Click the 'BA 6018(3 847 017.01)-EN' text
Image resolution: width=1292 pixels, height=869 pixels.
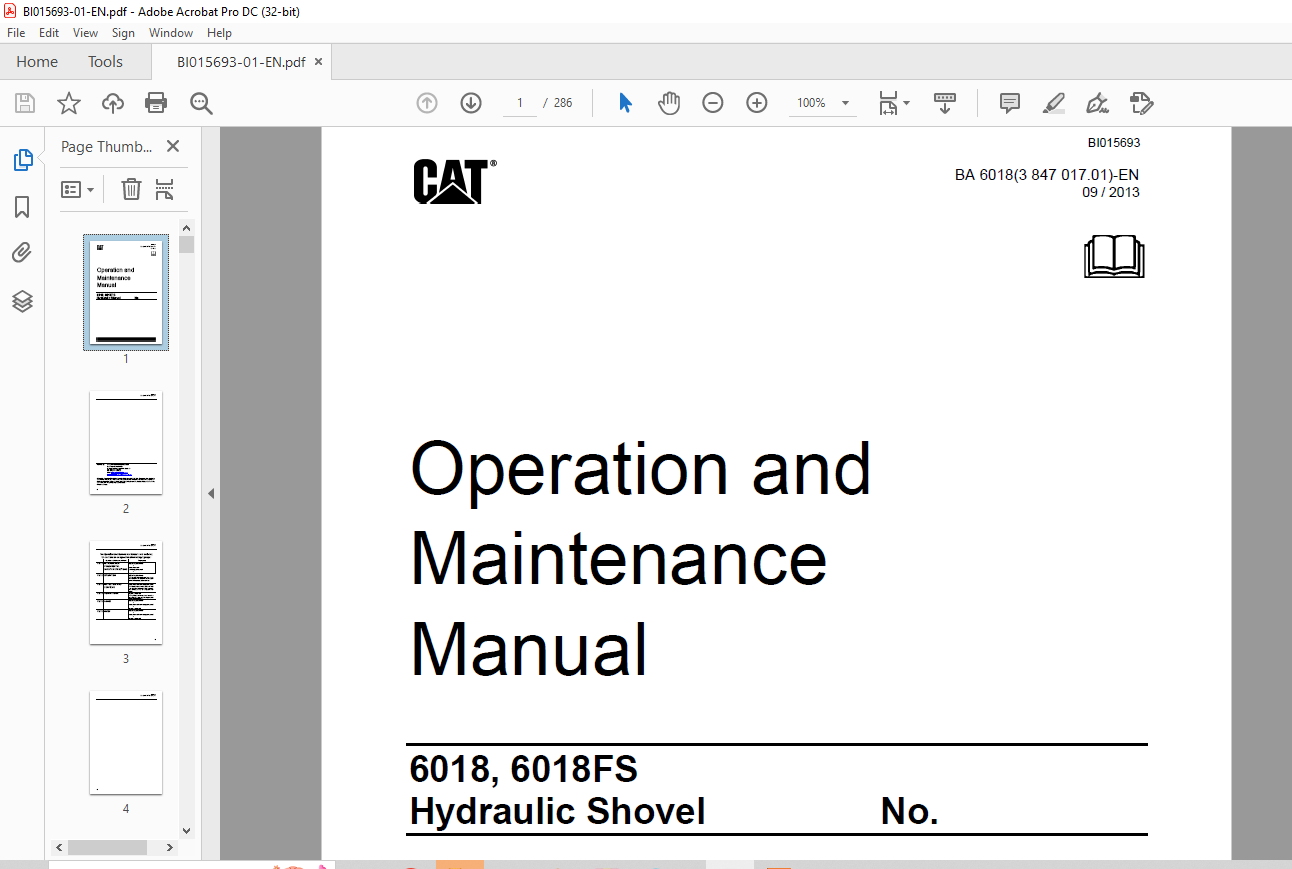[x=1047, y=175]
